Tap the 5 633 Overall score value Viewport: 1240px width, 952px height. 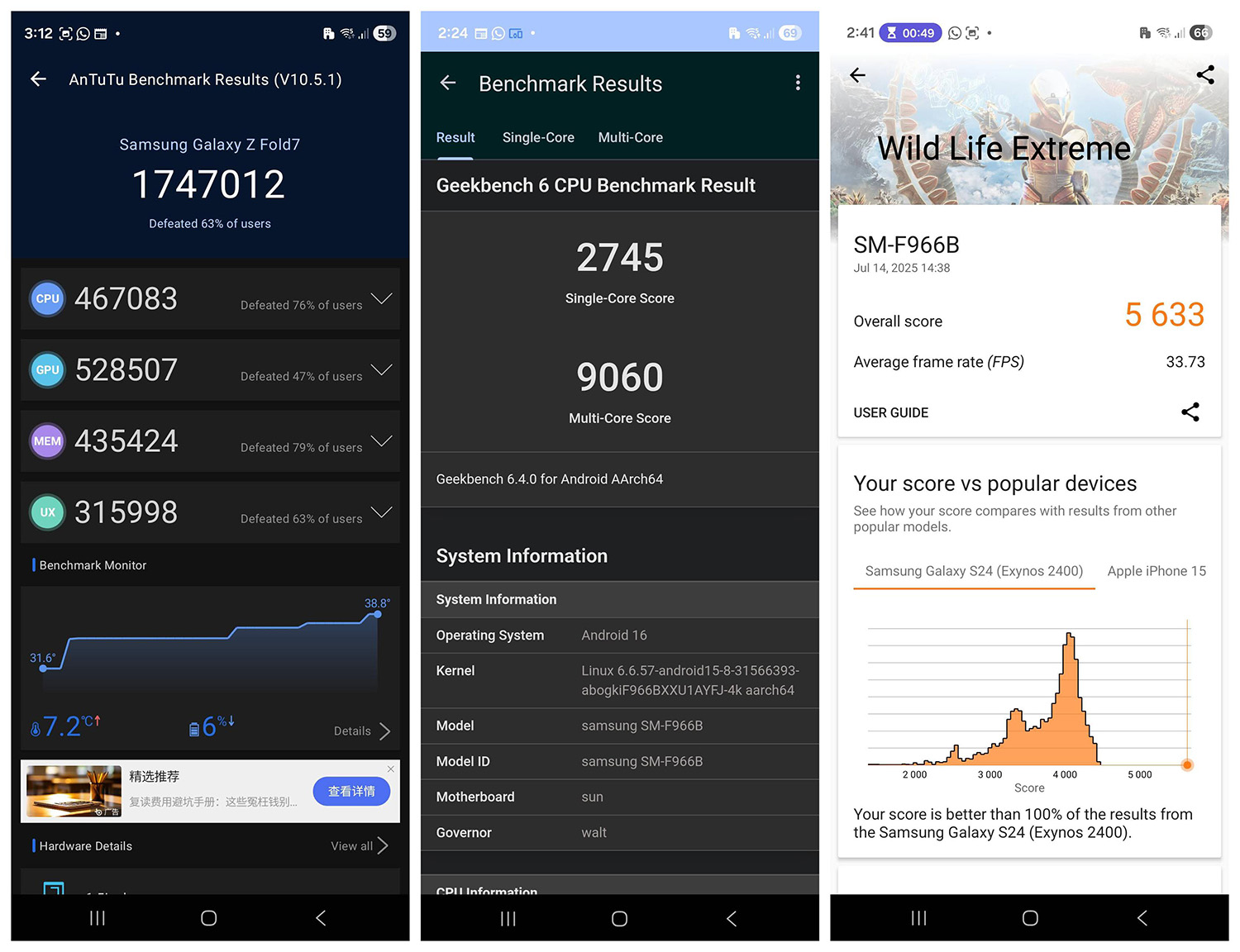click(1164, 315)
